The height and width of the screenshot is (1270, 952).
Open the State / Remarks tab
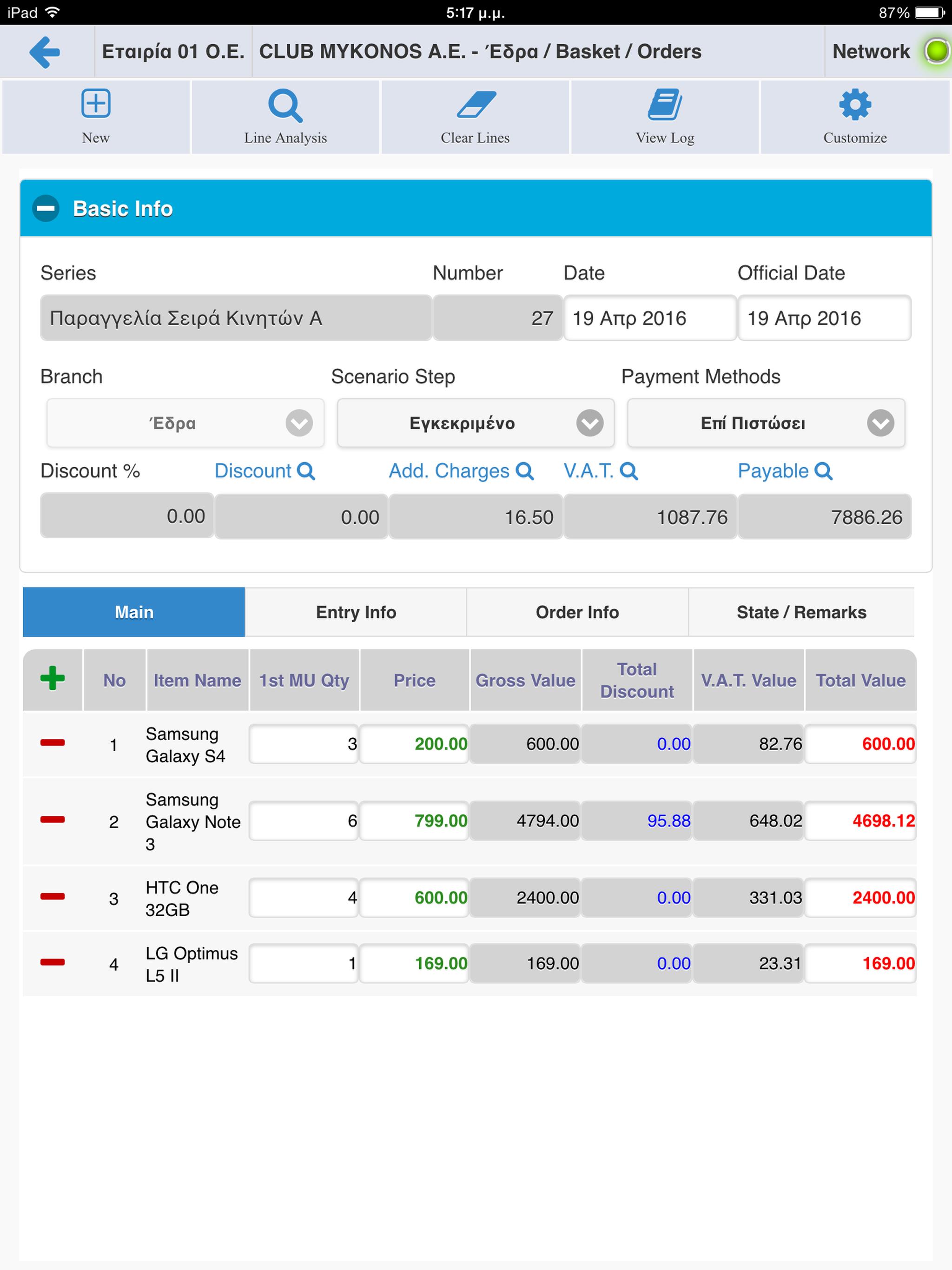(801, 612)
